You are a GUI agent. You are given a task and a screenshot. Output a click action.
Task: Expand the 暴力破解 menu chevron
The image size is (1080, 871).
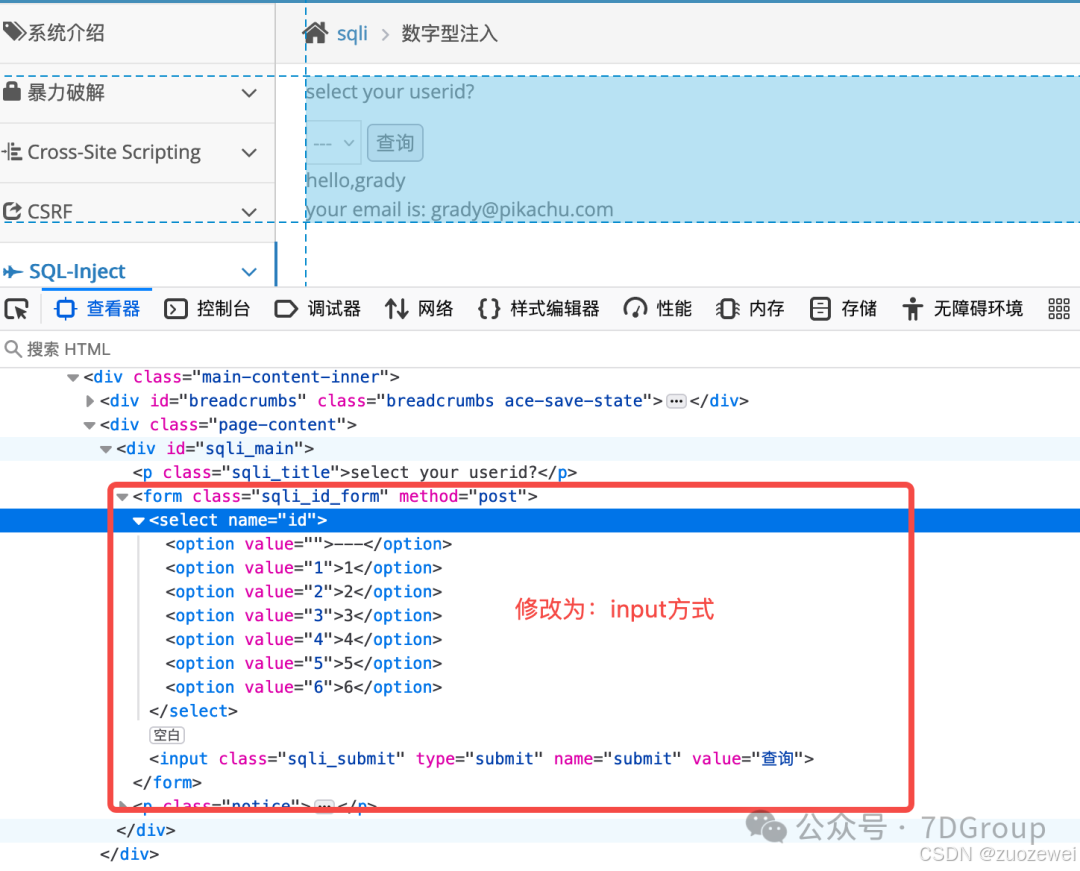[249, 93]
